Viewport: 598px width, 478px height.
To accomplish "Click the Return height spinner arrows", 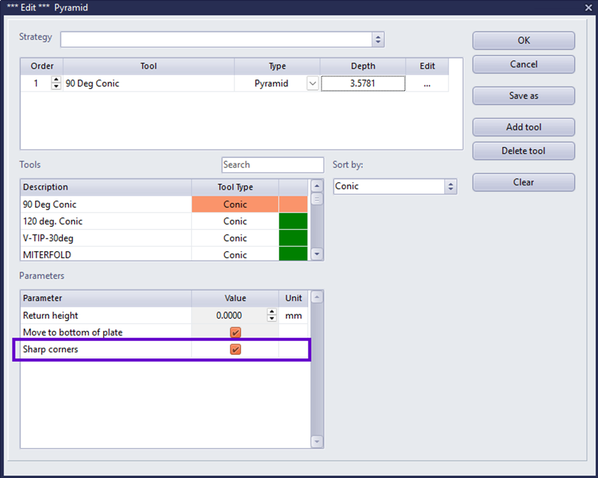I will tap(272, 315).
